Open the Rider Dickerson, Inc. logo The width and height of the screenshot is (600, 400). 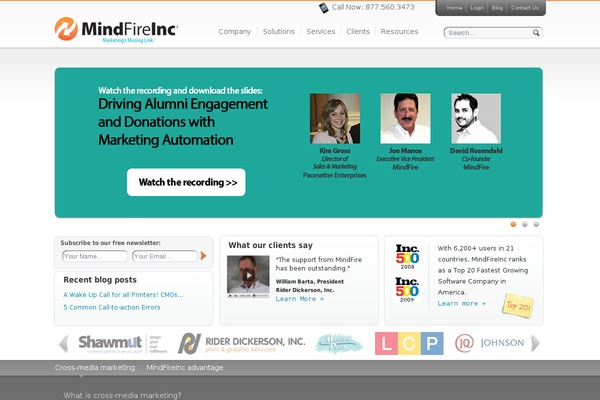tap(242, 343)
